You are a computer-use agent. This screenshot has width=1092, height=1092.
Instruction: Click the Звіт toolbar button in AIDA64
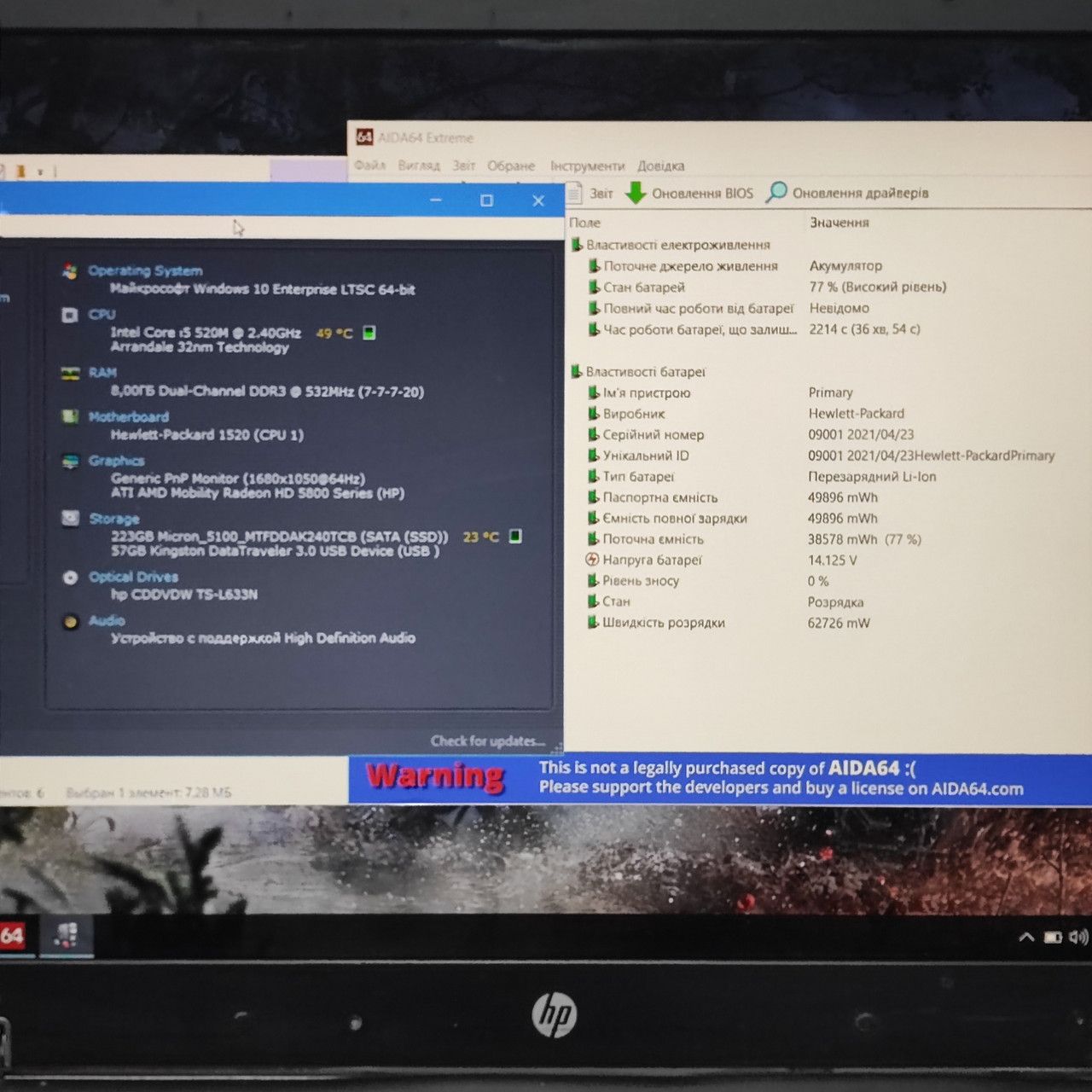click(x=591, y=193)
